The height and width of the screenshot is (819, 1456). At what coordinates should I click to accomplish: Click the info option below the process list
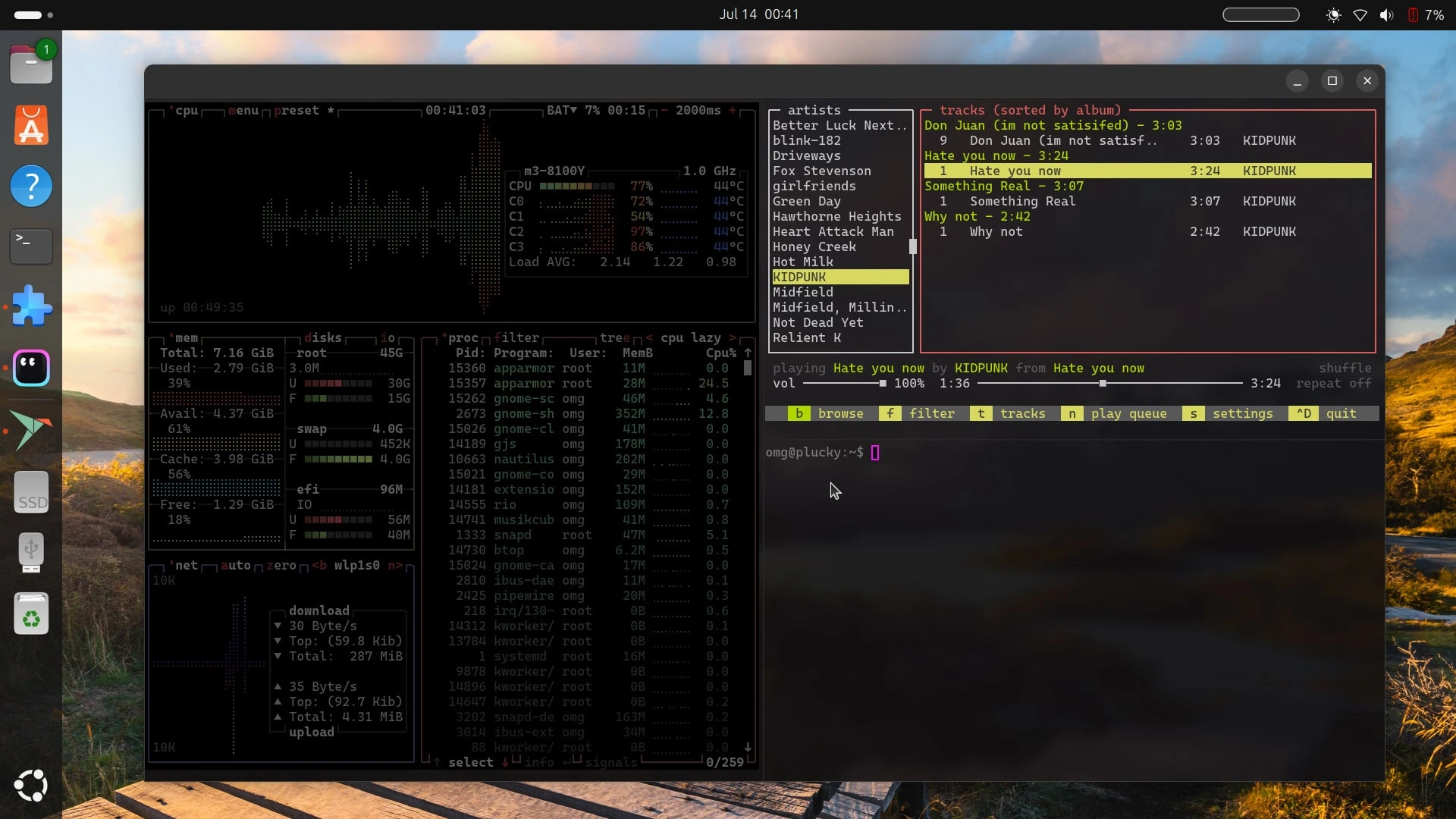coord(539,763)
